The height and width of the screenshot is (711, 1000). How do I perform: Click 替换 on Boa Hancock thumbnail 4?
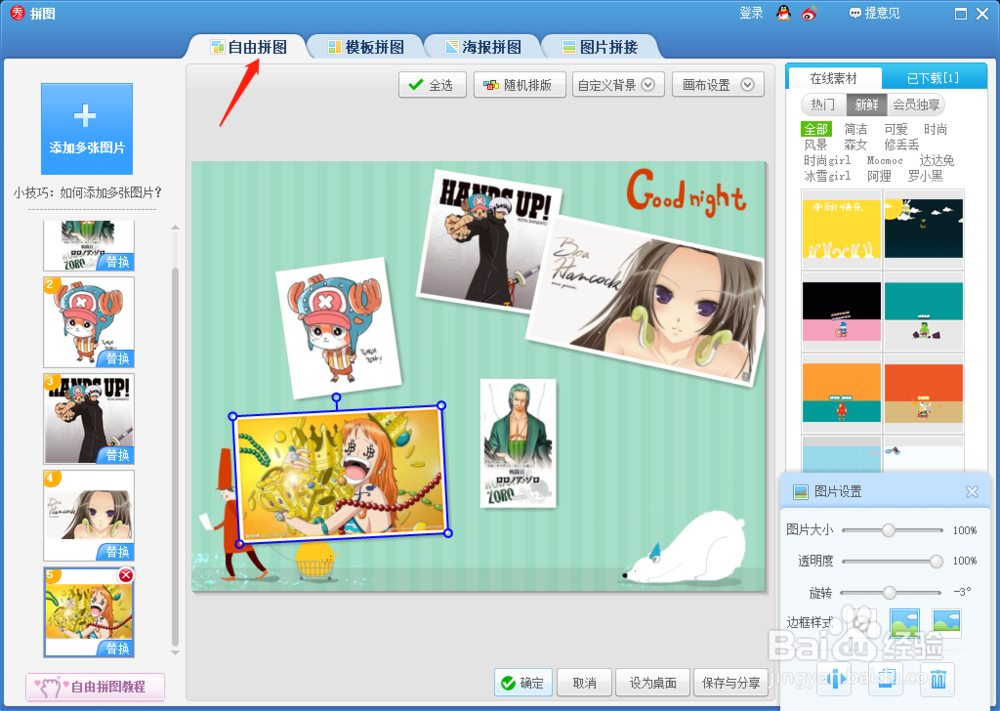click(x=117, y=552)
